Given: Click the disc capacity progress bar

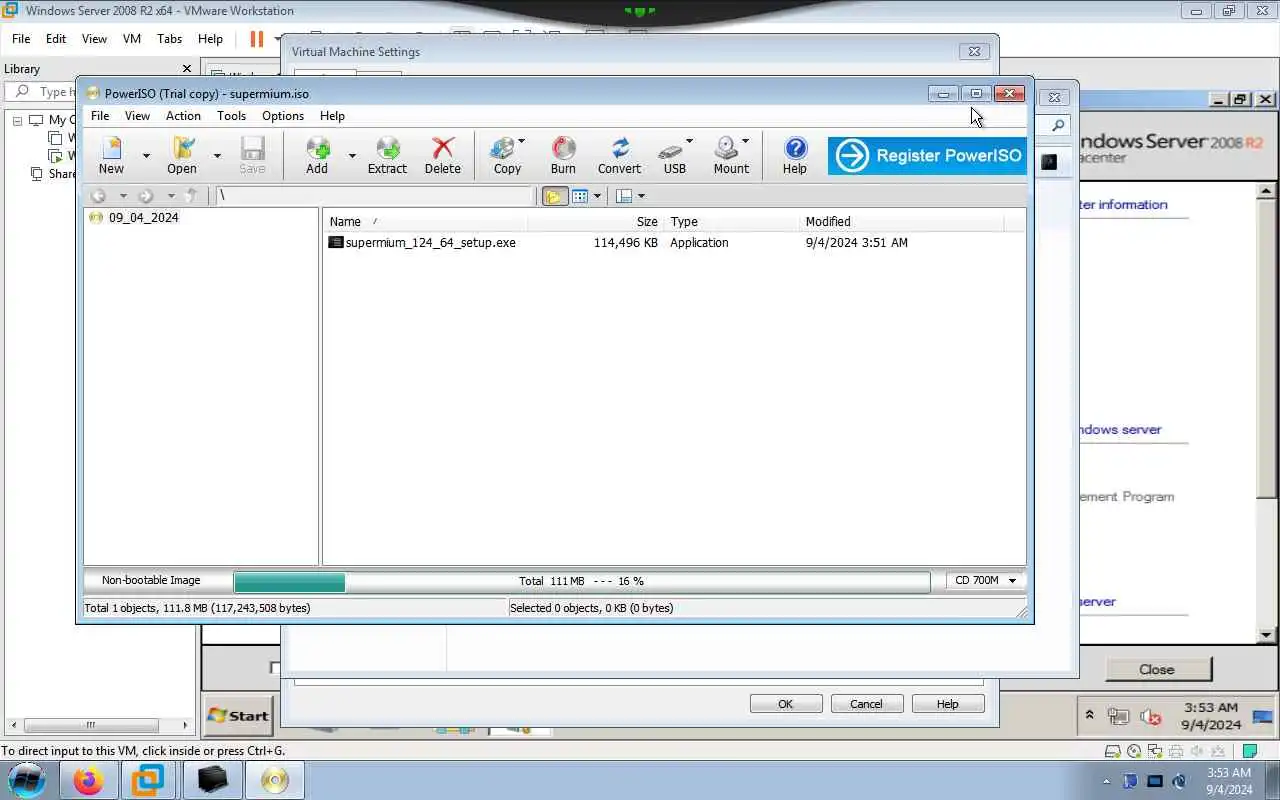Looking at the screenshot, I should pos(581,581).
